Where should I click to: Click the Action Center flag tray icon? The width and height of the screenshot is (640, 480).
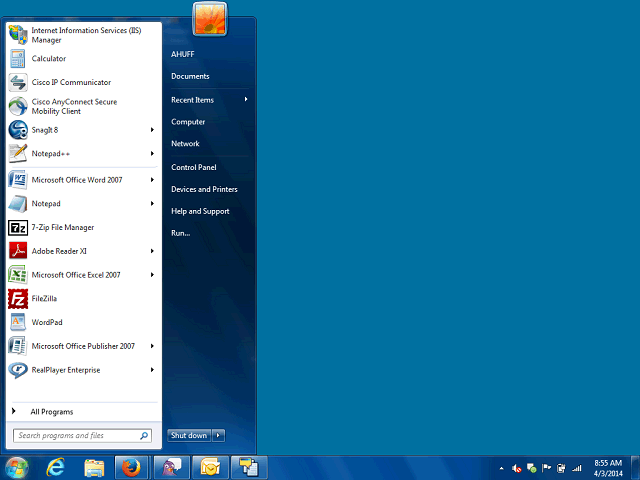tap(546, 468)
